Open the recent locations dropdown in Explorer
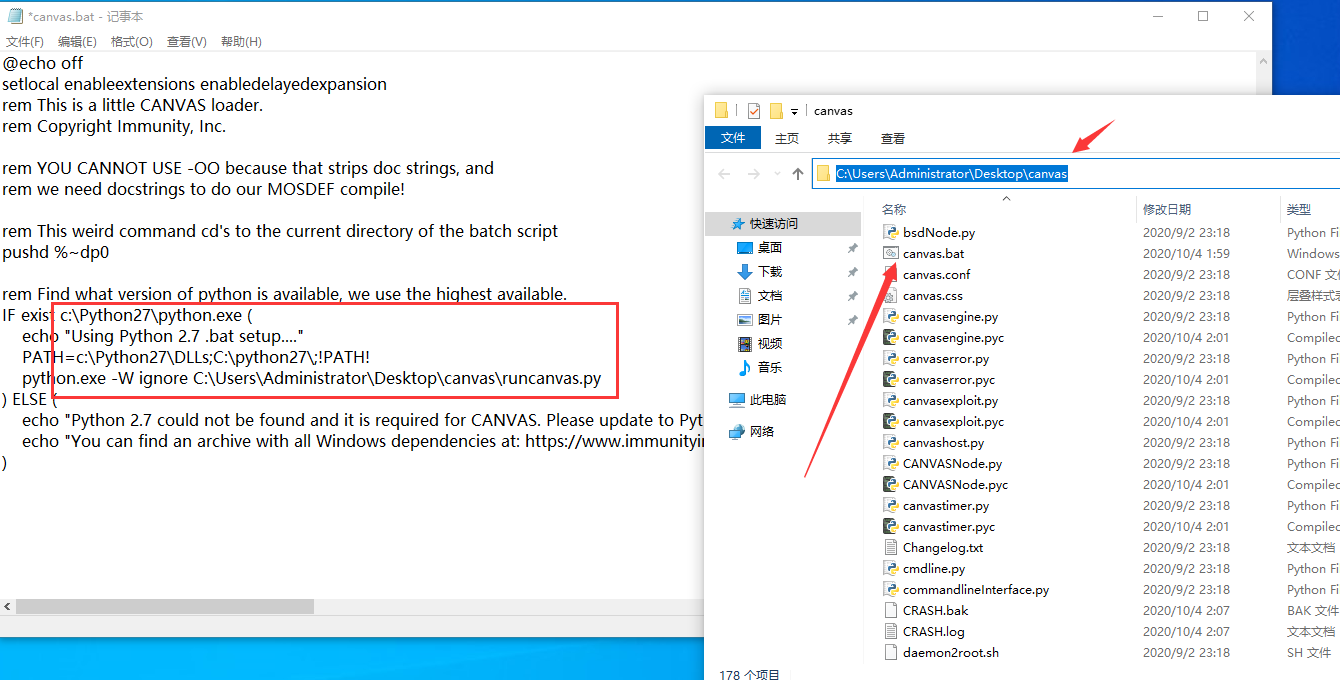Image resolution: width=1340 pixels, height=680 pixels. (x=775, y=174)
